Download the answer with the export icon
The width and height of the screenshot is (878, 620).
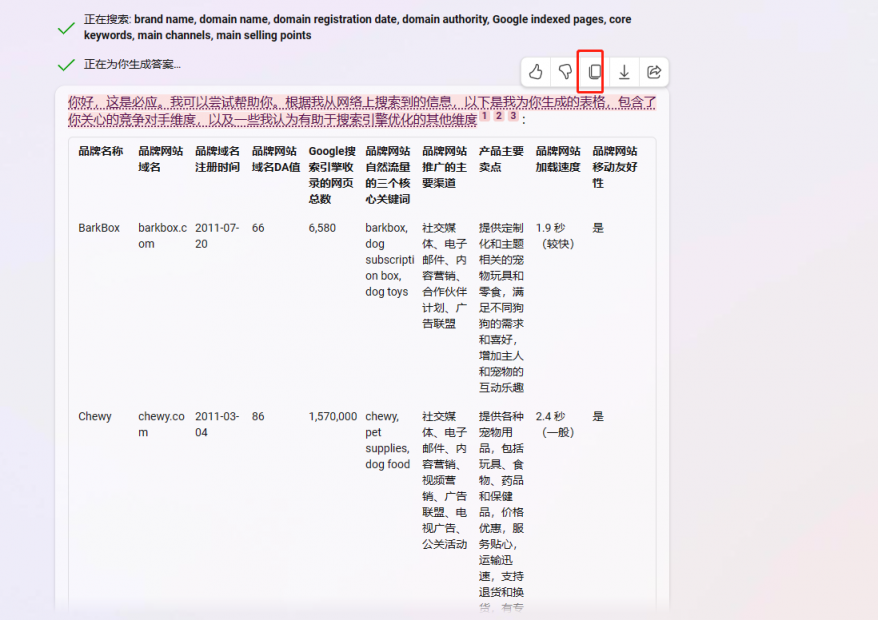[624, 72]
